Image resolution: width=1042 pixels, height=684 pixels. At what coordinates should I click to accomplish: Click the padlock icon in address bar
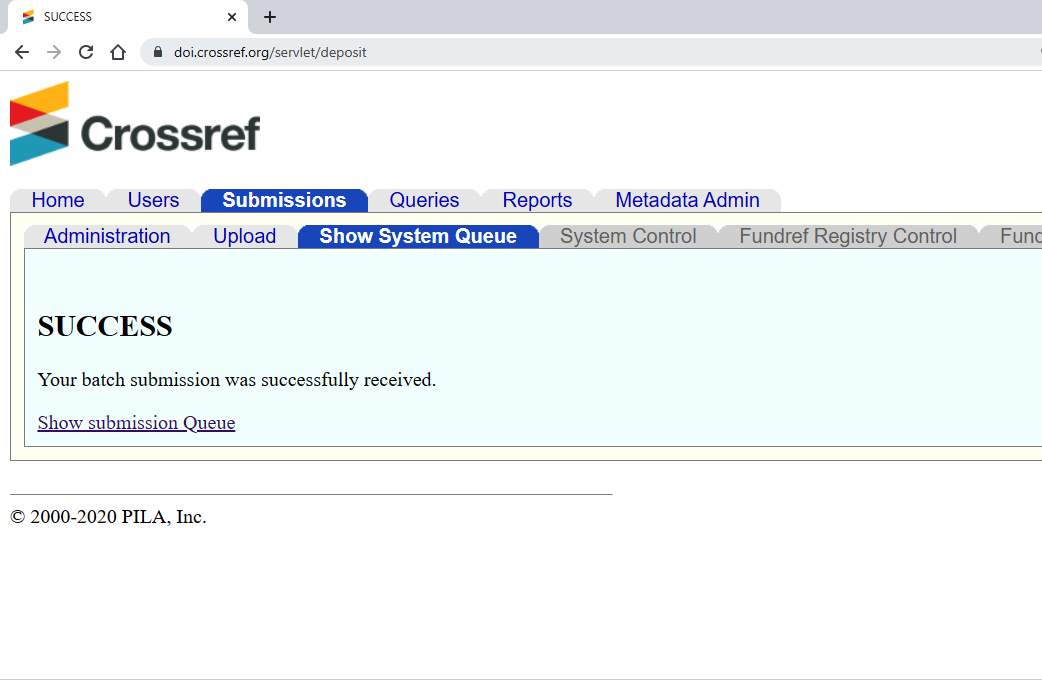157,51
